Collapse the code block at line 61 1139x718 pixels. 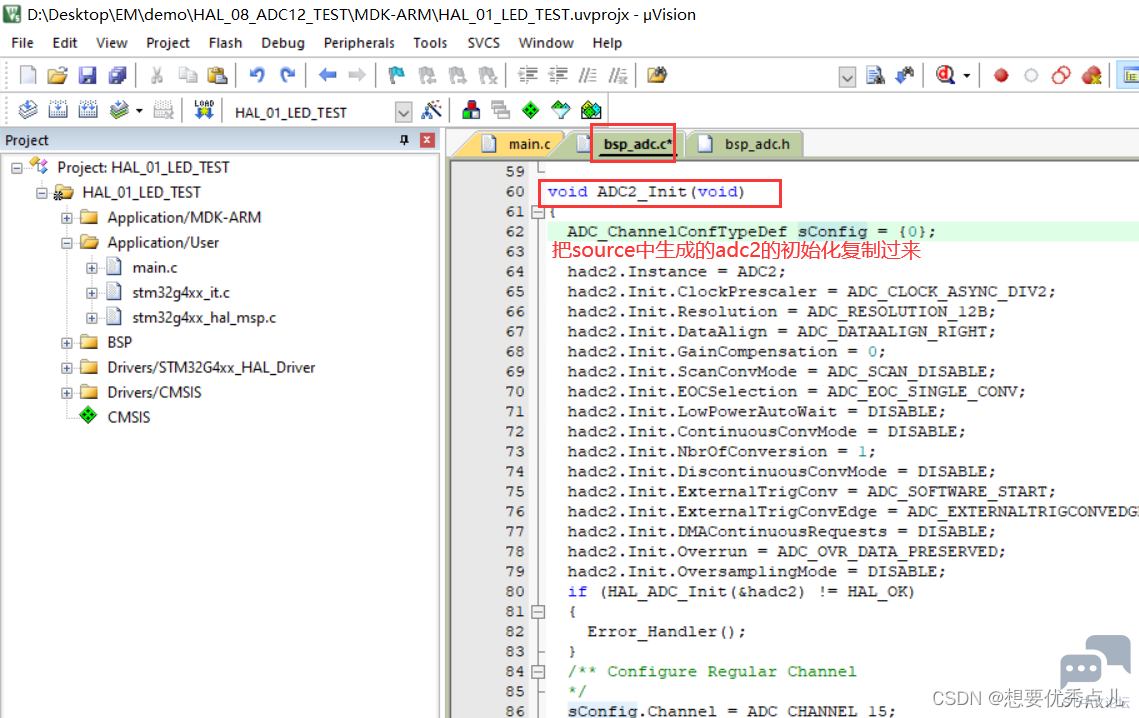click(538, 212)
